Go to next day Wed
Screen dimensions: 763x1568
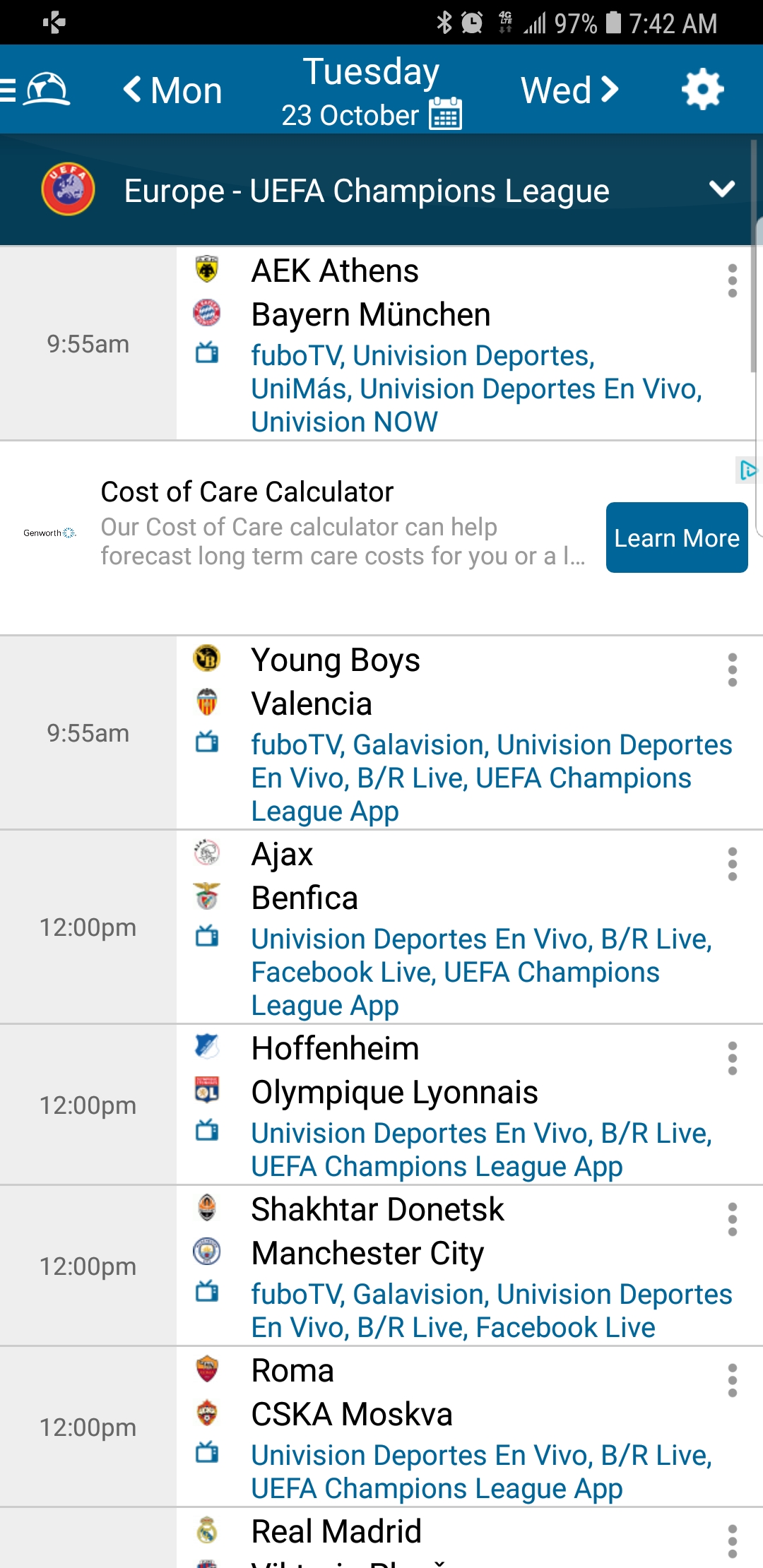569,90
